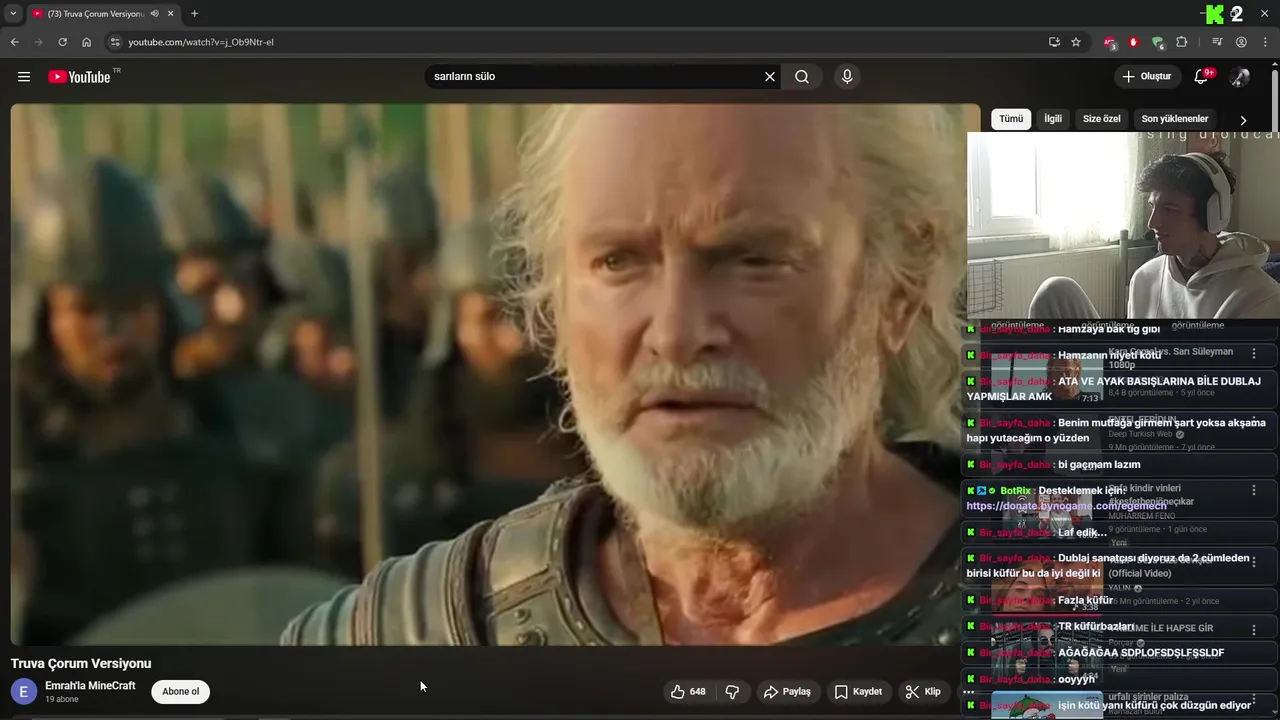Save video to playlist with Kaydet
This screenshot has height=720, width=1280.
(859, 692)
